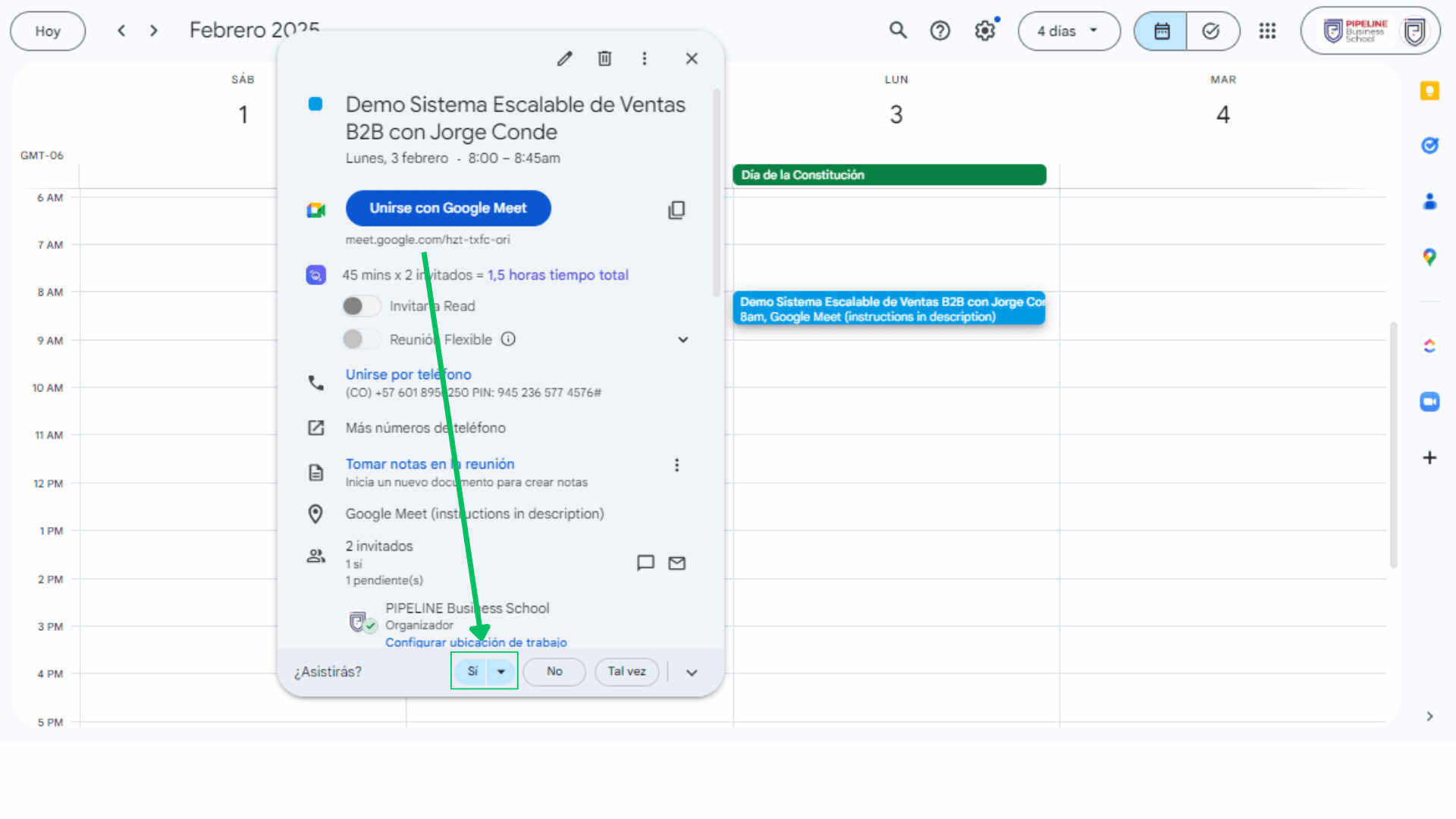Email the guests envelope icon
The width and height of the screenshot is (1456, 819).
[x=676, y=563]
